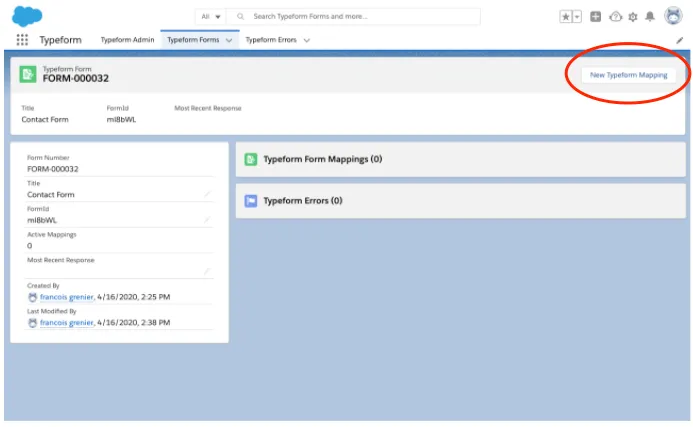Open the global actions plus icon
693x427 pixels.
tap(596, 17)
